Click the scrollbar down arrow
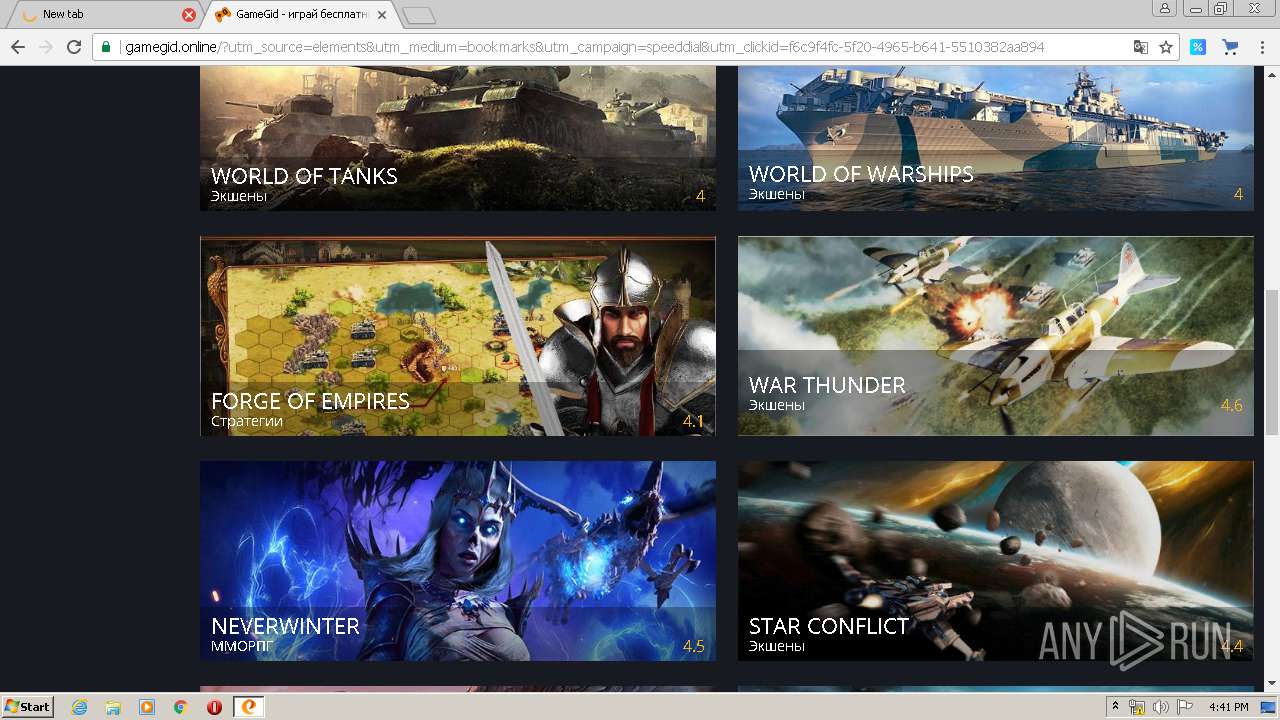 click(1271, 684)
